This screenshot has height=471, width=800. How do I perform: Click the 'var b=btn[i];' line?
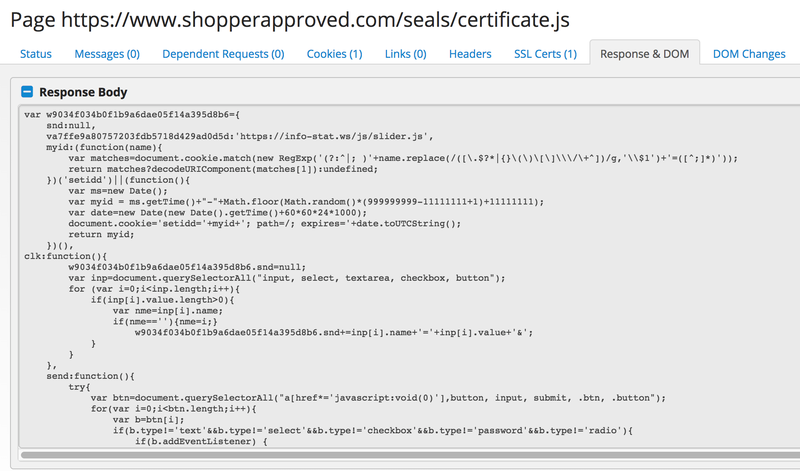pos(148,419)
